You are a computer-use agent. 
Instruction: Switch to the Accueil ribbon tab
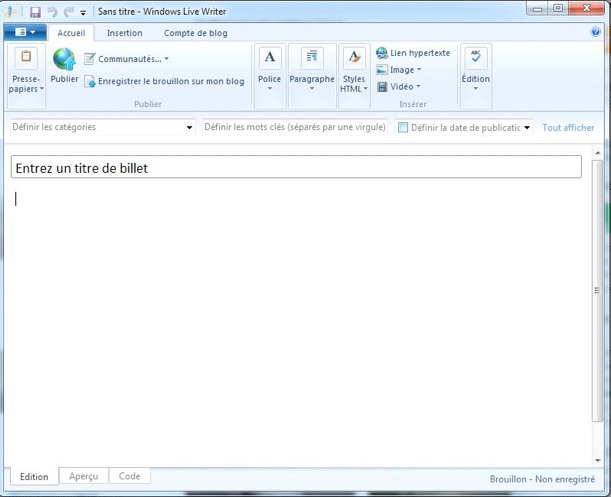[x=71, y=33]
